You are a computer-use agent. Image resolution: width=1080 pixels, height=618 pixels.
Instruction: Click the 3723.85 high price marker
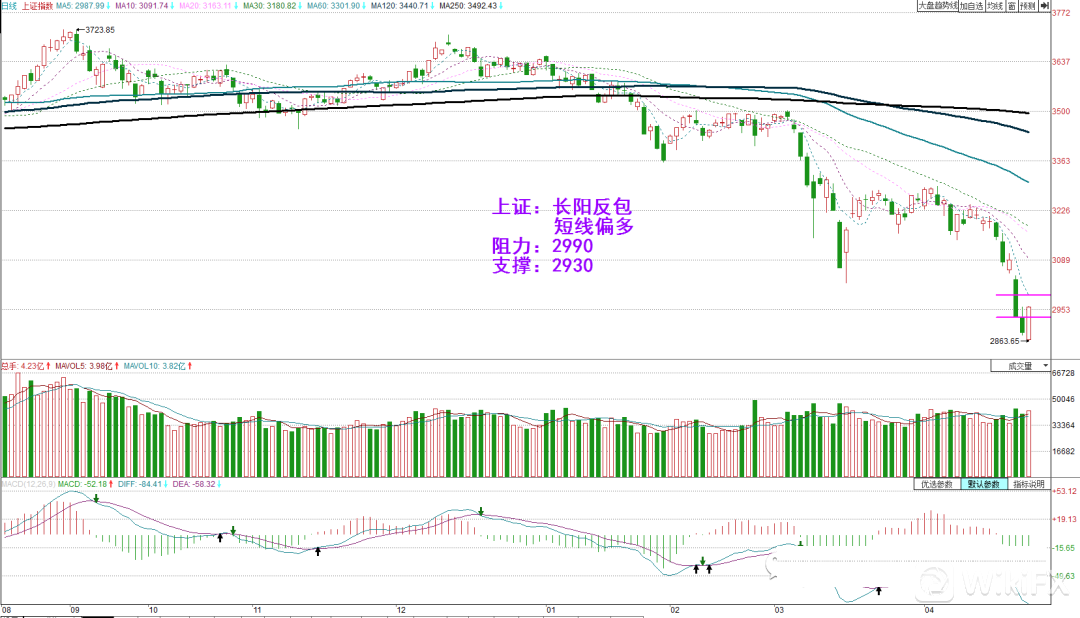(100, 29)
